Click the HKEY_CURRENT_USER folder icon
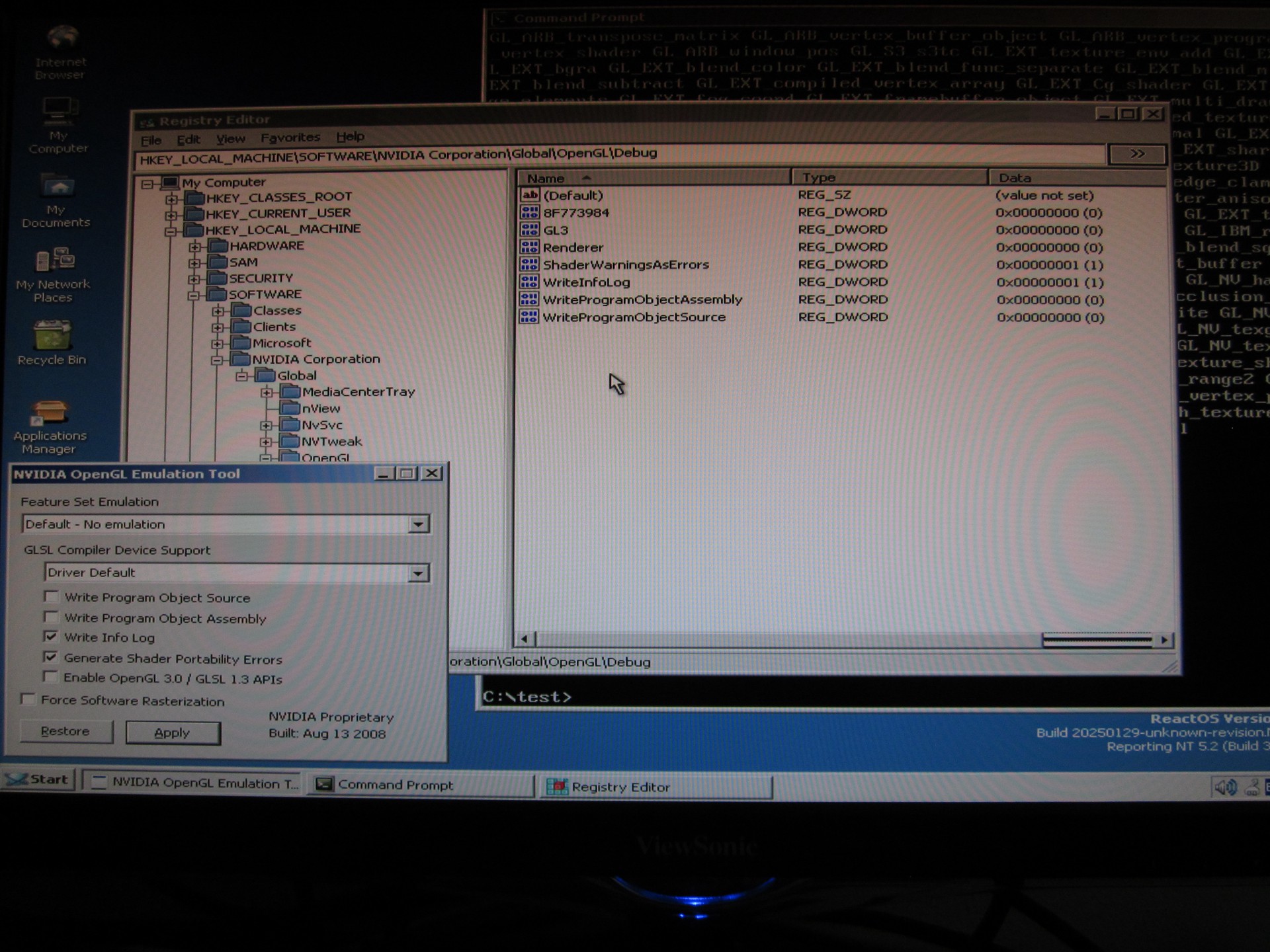 coord(195,214)
